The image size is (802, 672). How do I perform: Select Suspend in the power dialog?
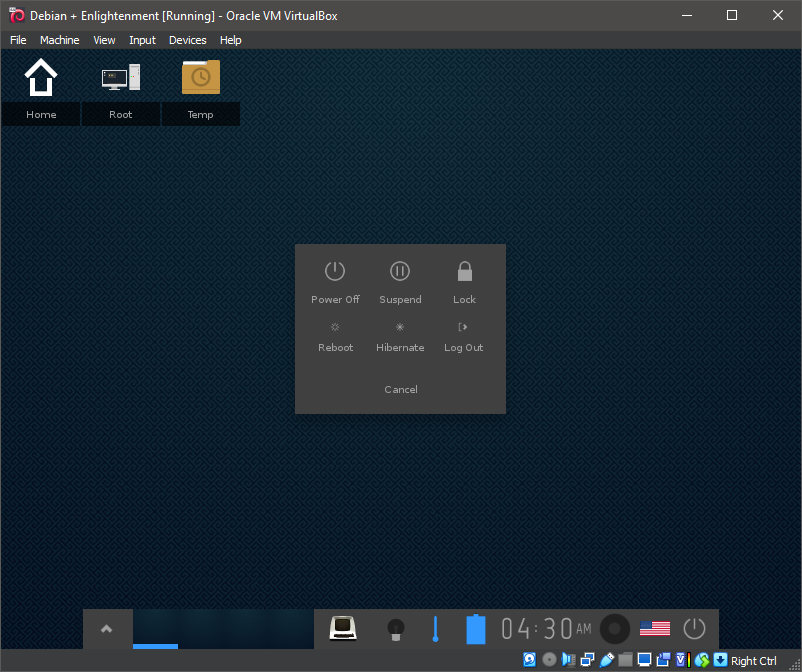[x=400, y=272]
